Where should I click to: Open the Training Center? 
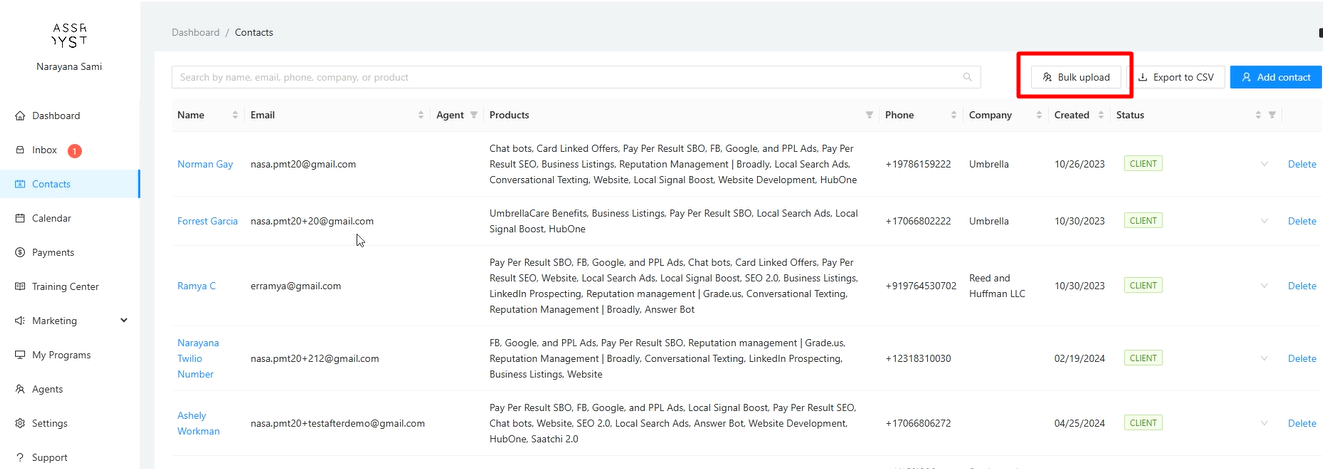[65, 287]
